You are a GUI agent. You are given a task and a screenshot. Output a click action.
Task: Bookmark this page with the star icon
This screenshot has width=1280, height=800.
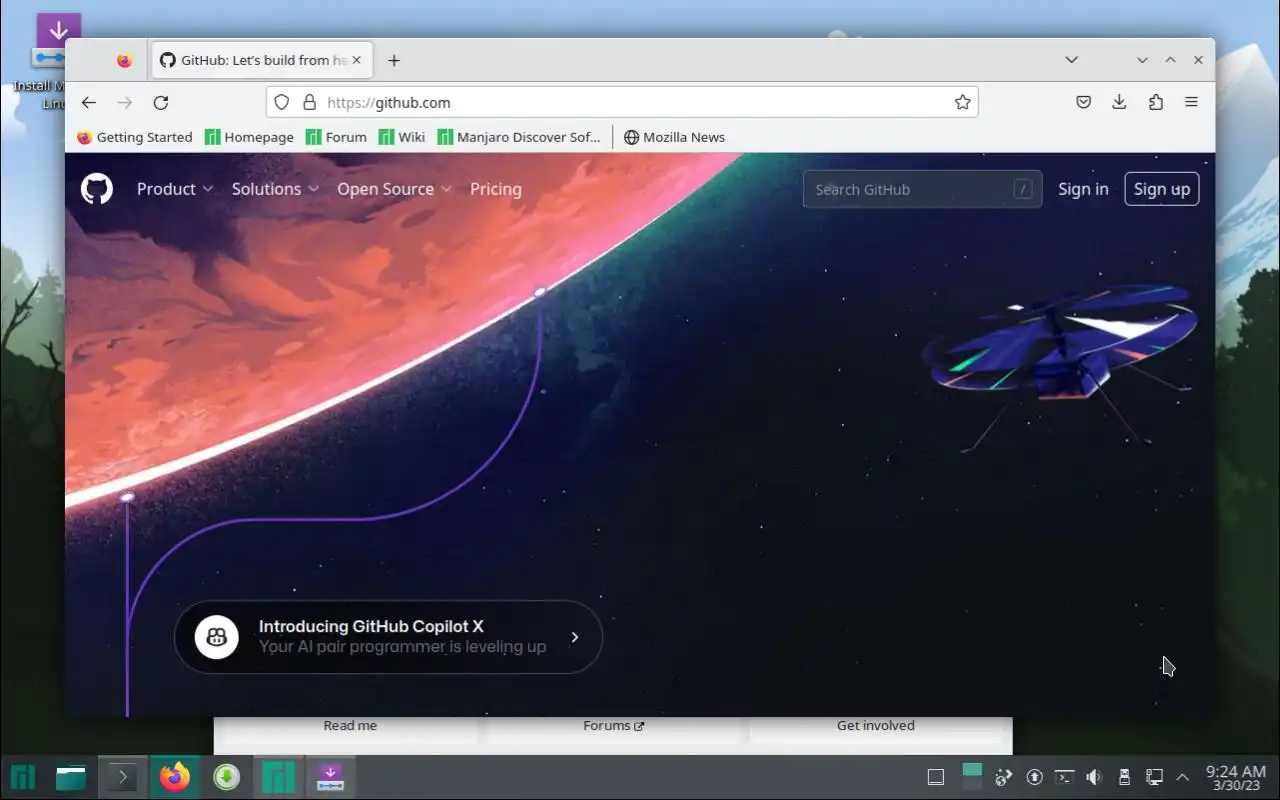point(962,102)
